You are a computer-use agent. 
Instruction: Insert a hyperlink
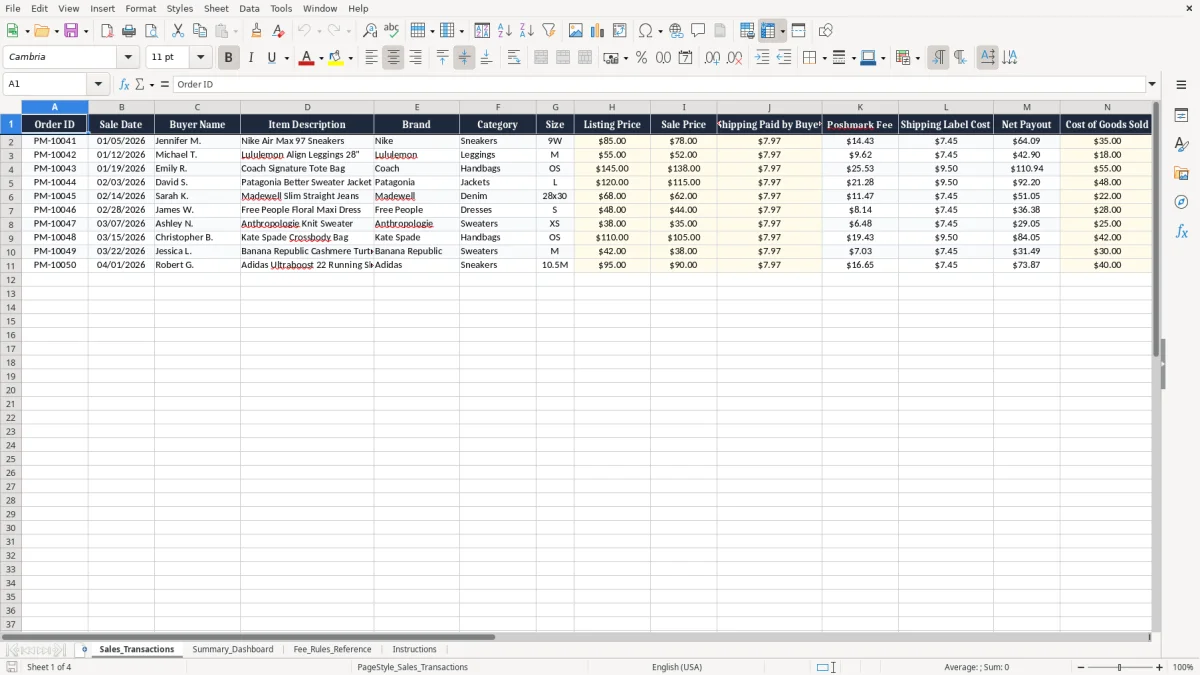676,31
